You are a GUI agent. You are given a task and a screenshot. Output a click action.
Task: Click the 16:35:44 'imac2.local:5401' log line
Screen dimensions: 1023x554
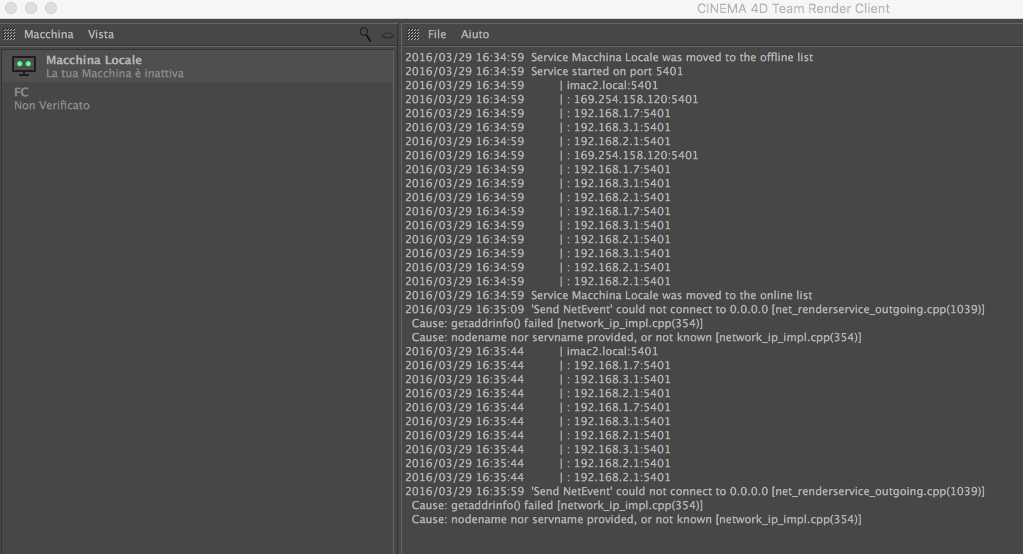pos(532,352)
